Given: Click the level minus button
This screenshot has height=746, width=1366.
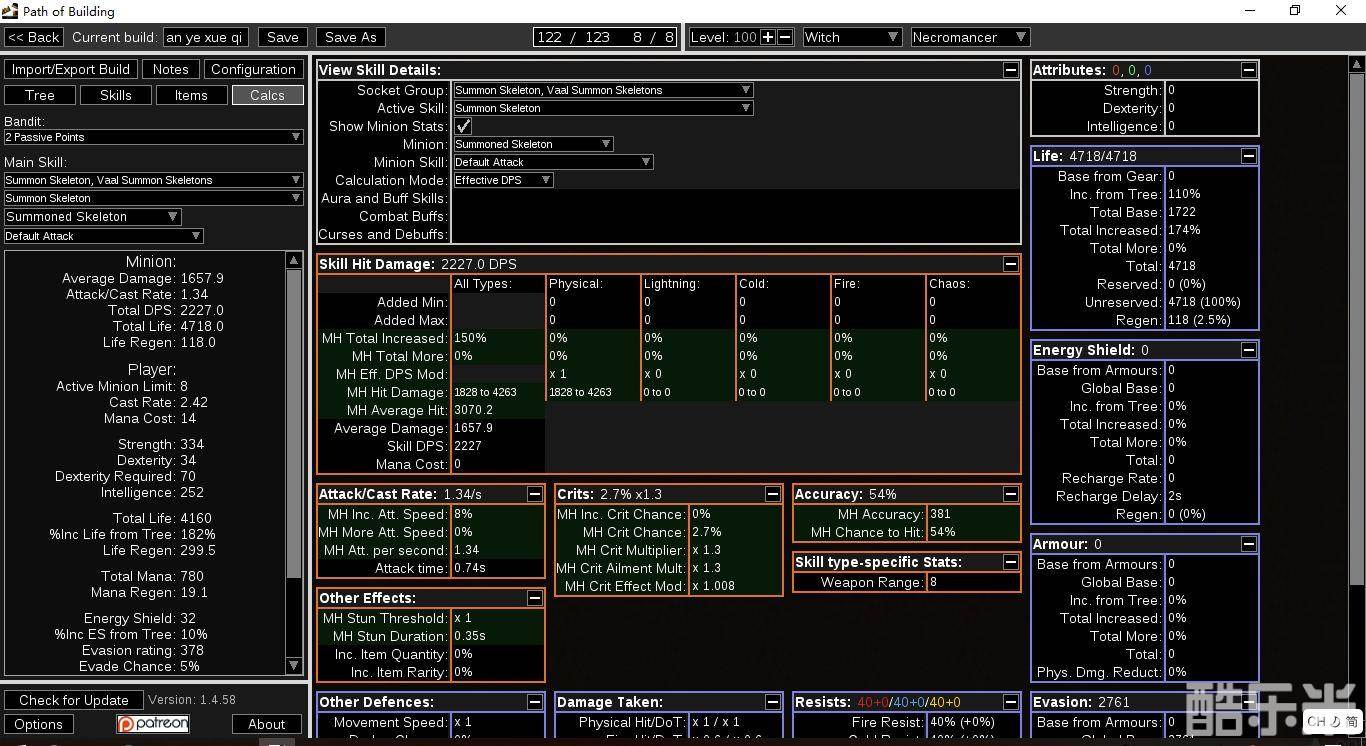Looking at the screenshot, I should [x=785, y=37].
